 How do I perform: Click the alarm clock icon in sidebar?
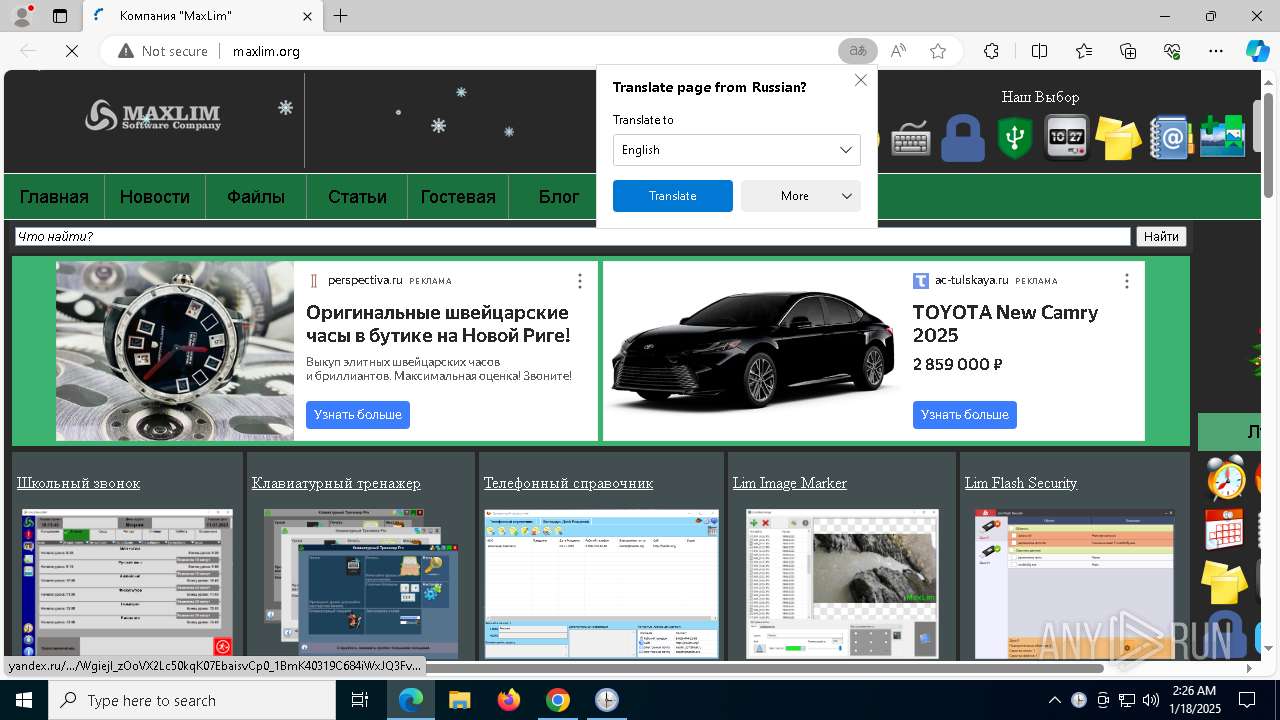[x=1226, y=478]
